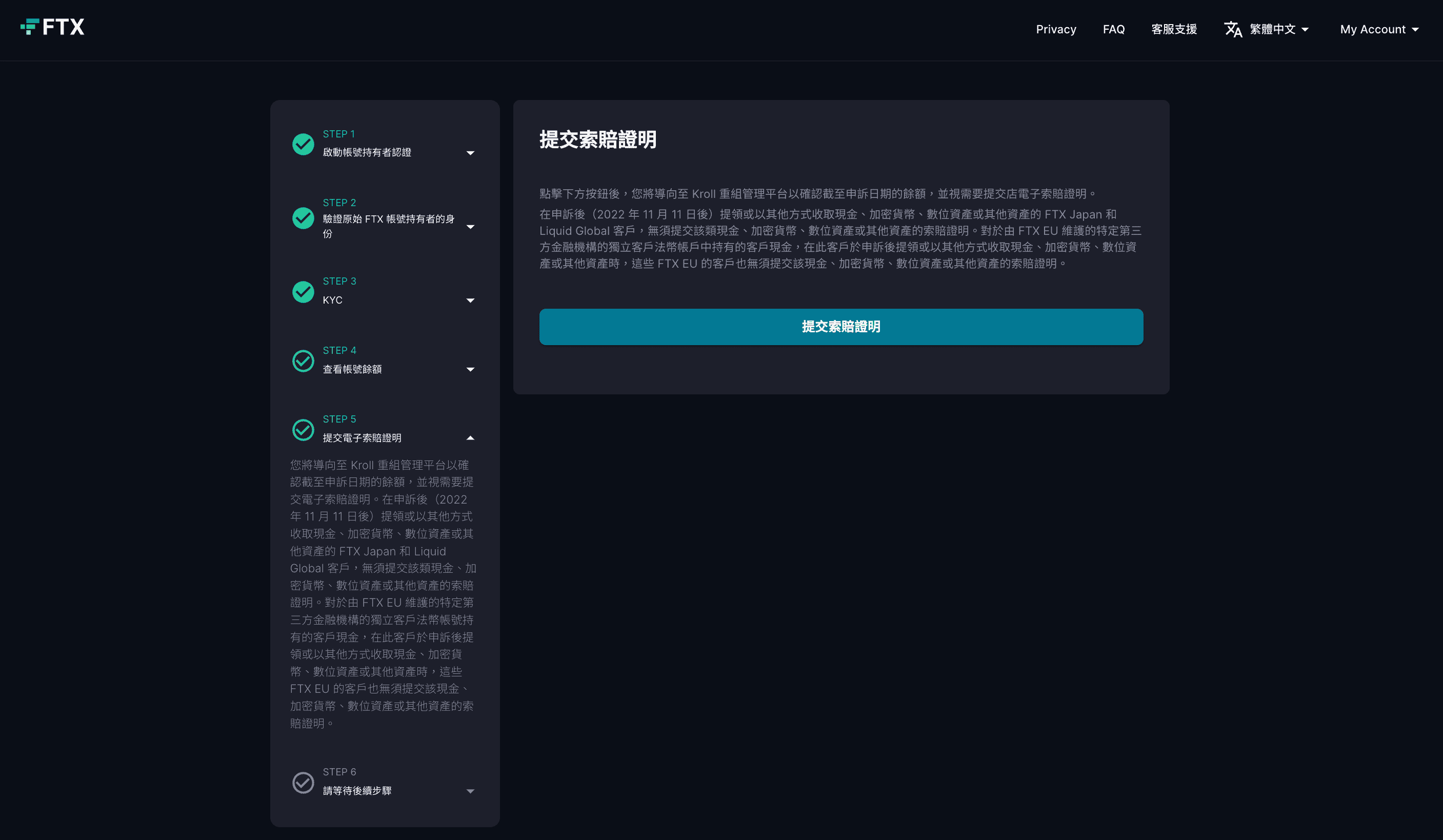The image size is (1443, 840).
Task: Click Step 5 description paragraph in sidebar
Action: 383,594
